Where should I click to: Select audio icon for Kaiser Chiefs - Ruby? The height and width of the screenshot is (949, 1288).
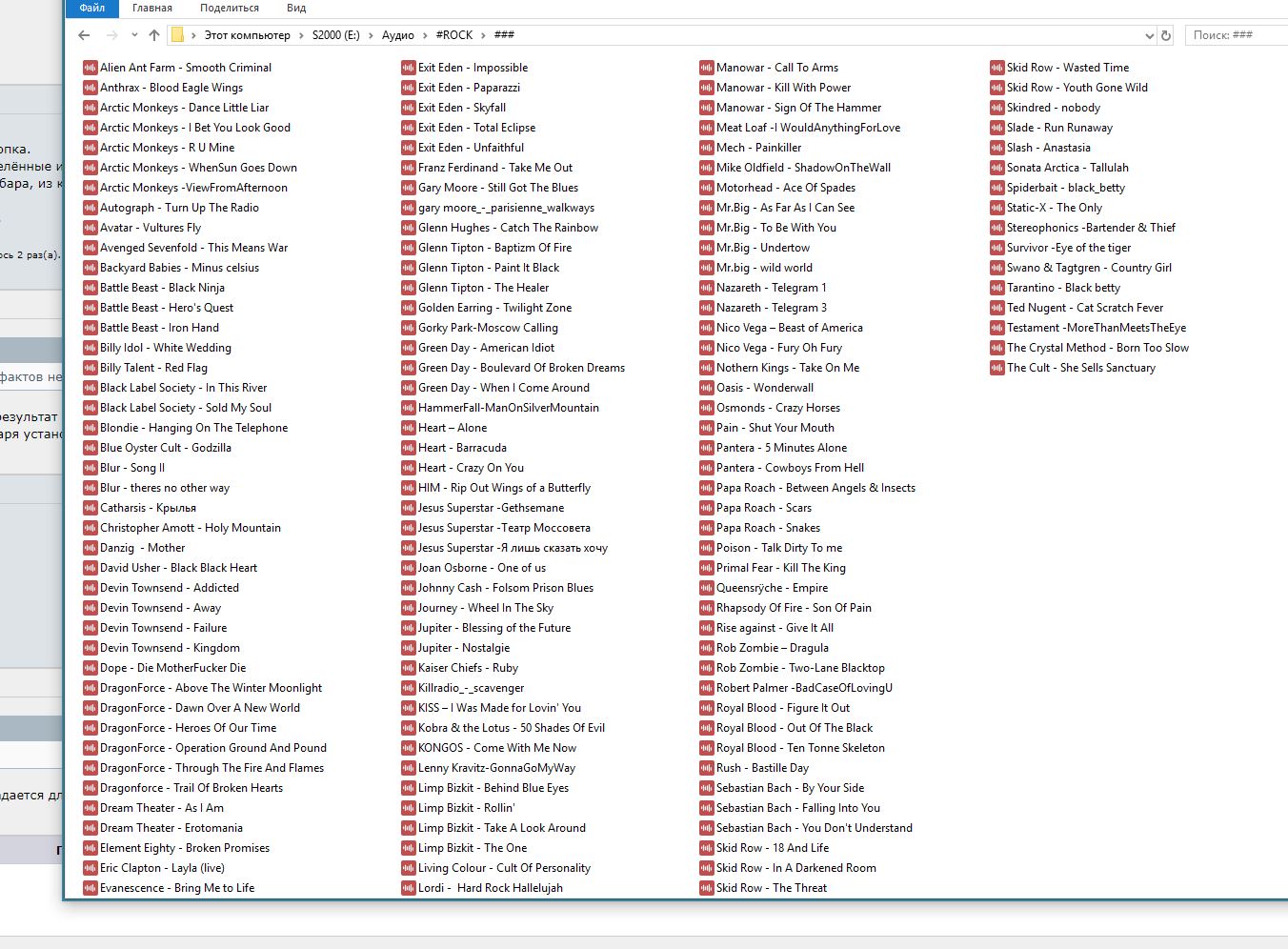point(409,668)
